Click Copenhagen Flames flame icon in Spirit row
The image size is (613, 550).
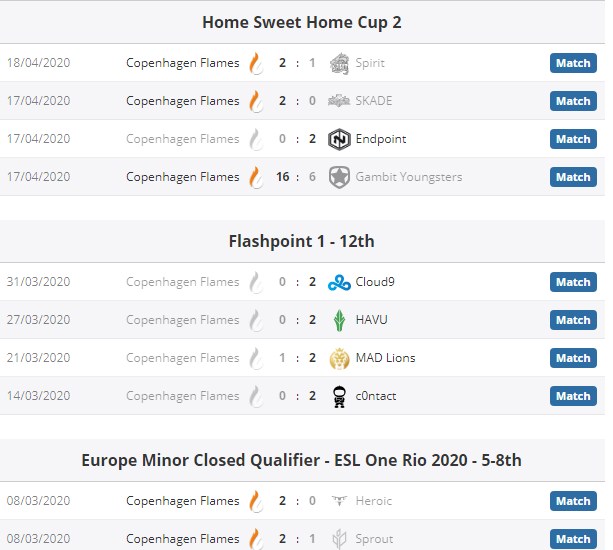(x=256, y=63)
